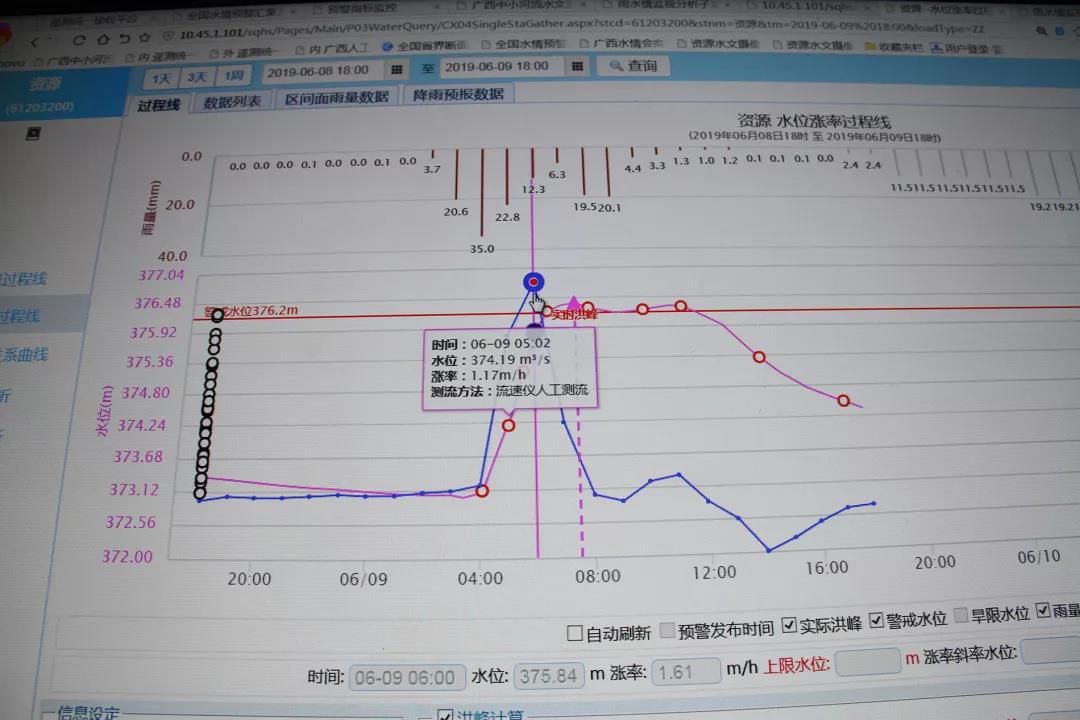Screen dimensions: 1080x720
Task: Click the 35.0 rainfall bar label
Action: [481, 249]
